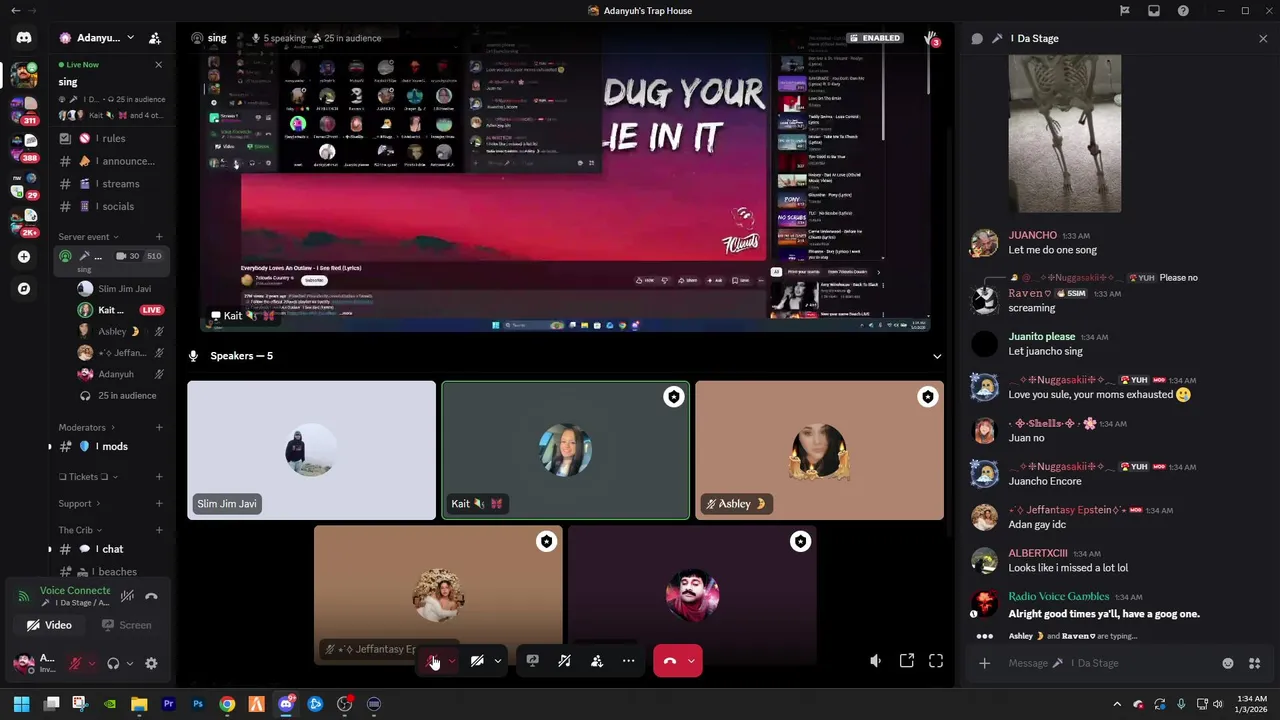
Task: Collapse The Crib category
Action: (80, 530)
